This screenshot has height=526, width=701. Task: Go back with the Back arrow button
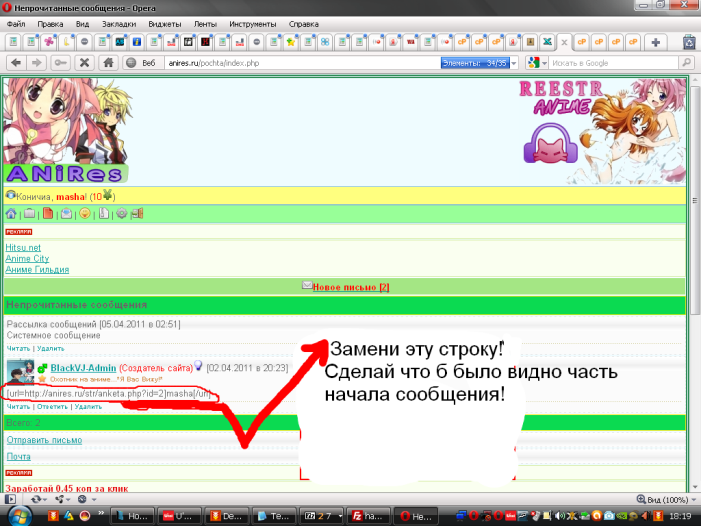coord(16,63)
